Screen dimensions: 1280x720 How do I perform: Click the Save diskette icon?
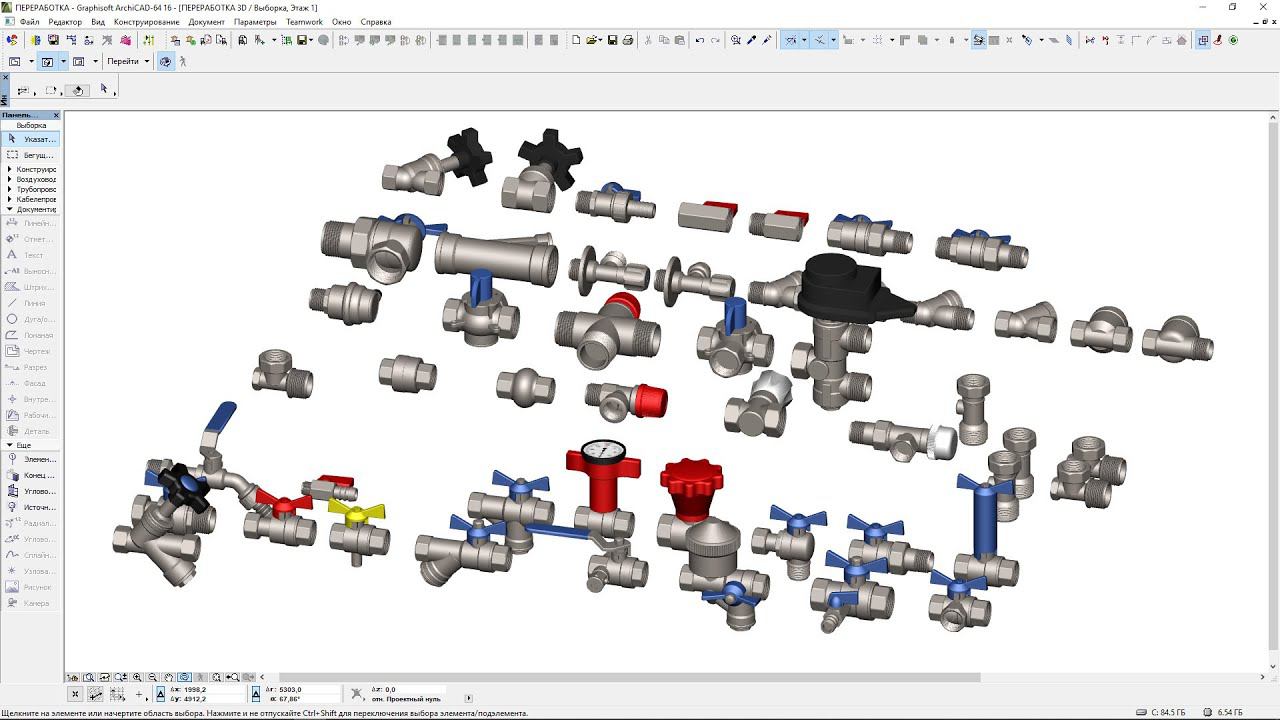[x=612, y=40]
